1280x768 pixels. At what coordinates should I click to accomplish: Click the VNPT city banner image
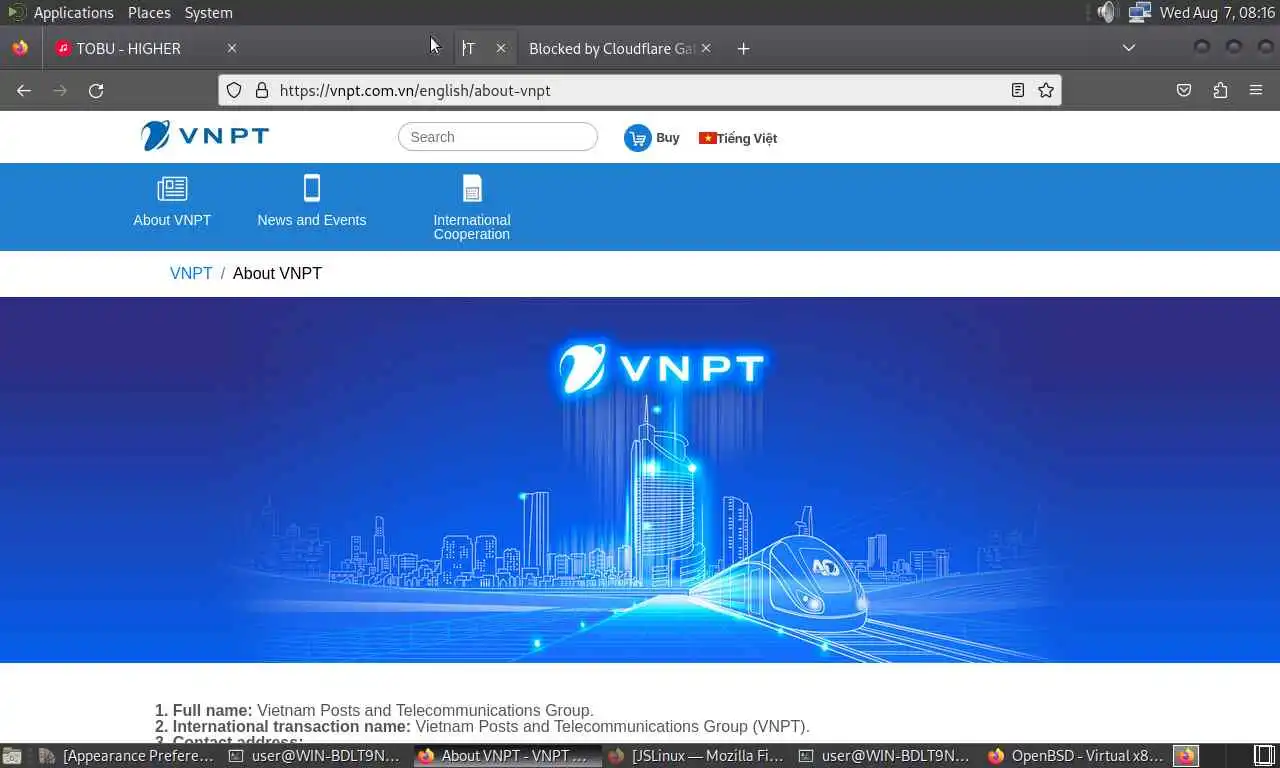click(640, 480)
